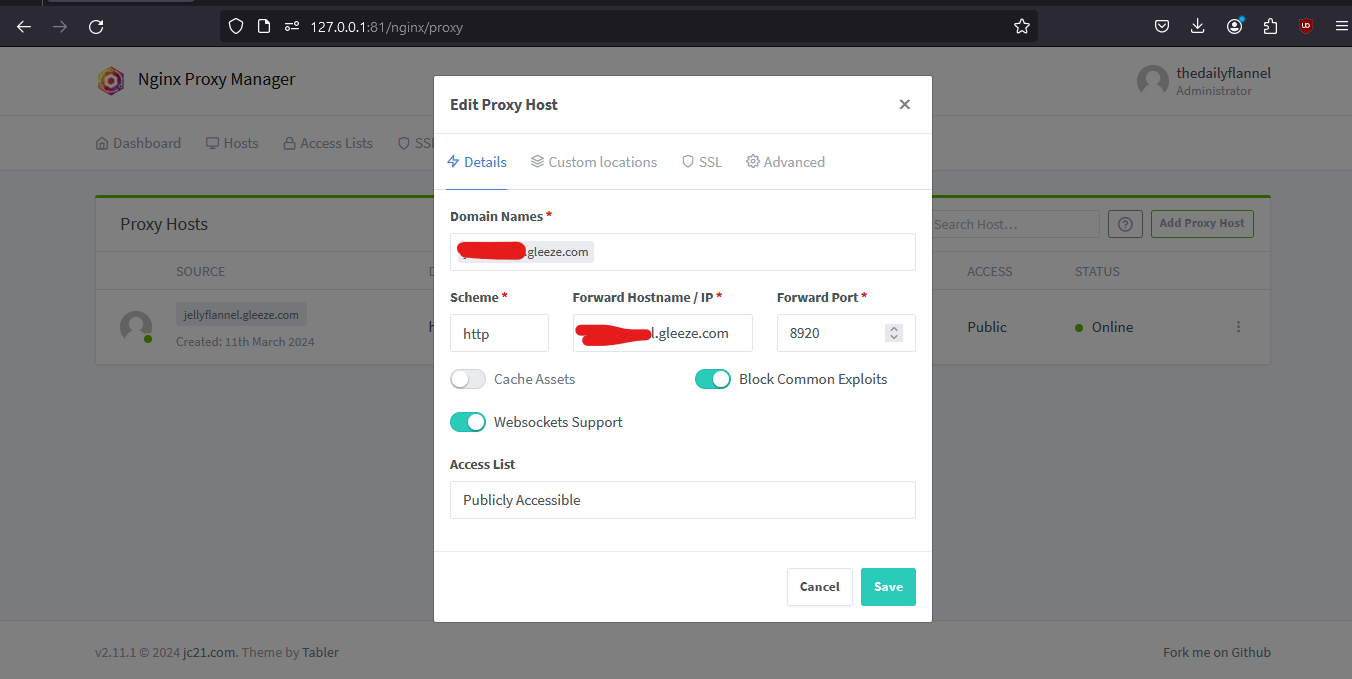The width and height of the screenshot is (1352, 679).
Task: Open the uBlock Origin extension icon
Action: pos(1306,27)
